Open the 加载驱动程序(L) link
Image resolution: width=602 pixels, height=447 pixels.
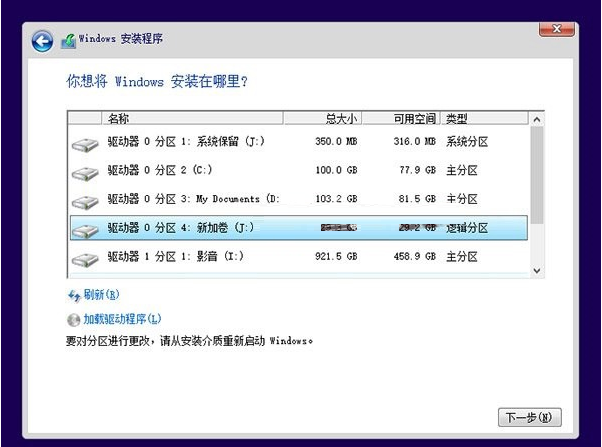[122, 320]
